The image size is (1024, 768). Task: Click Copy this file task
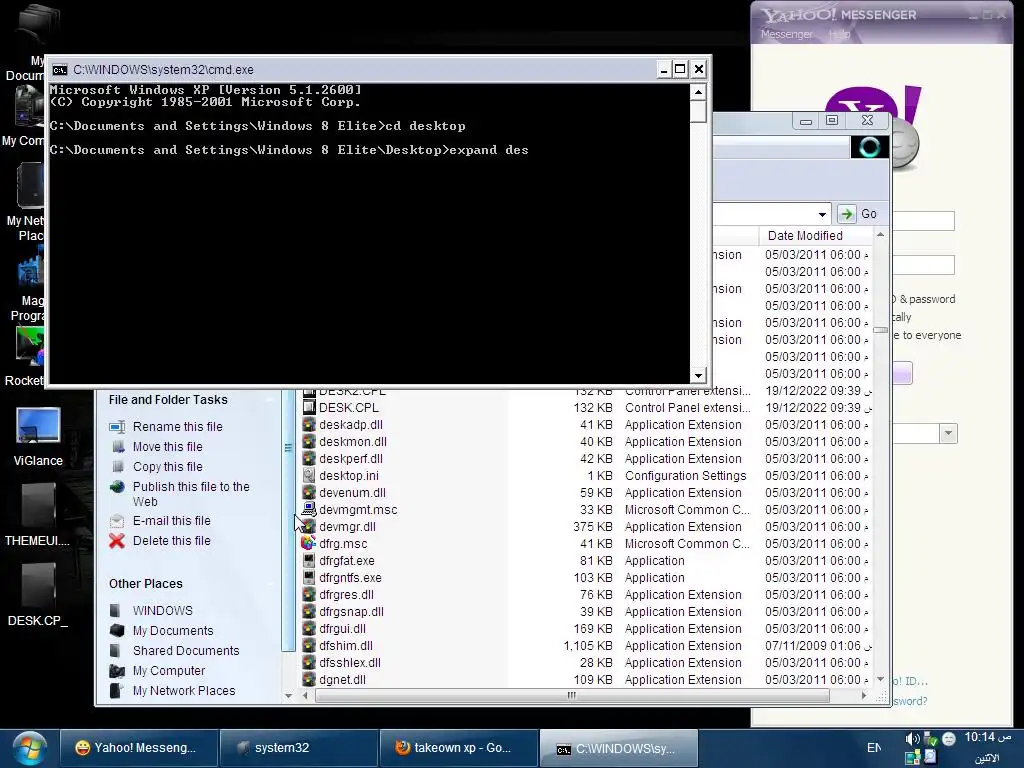167,467
